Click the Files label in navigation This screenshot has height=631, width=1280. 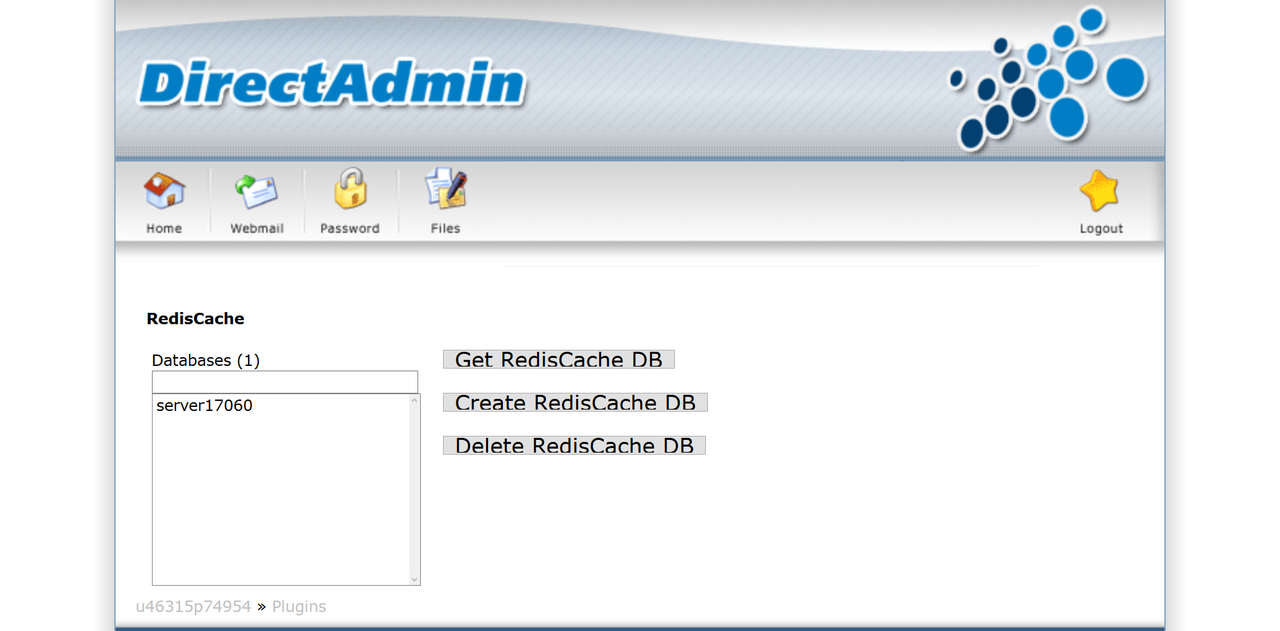pyautogui.click(x=445, y=229)
